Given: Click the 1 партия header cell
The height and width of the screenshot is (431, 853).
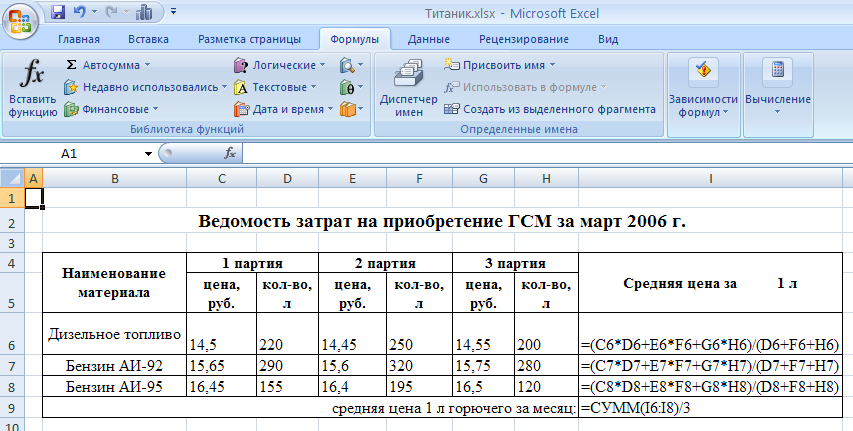Looking at the screenshot, I should click(x=252, y=263).
